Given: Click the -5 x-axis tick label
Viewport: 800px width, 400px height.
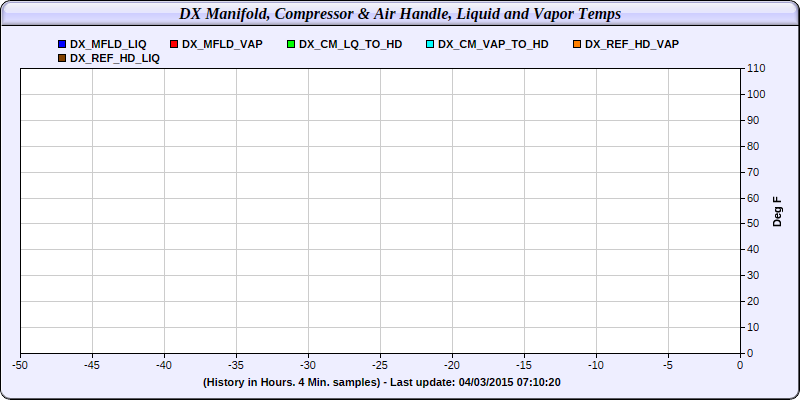Looking at the screenshot, I should (x=668, y=365).
